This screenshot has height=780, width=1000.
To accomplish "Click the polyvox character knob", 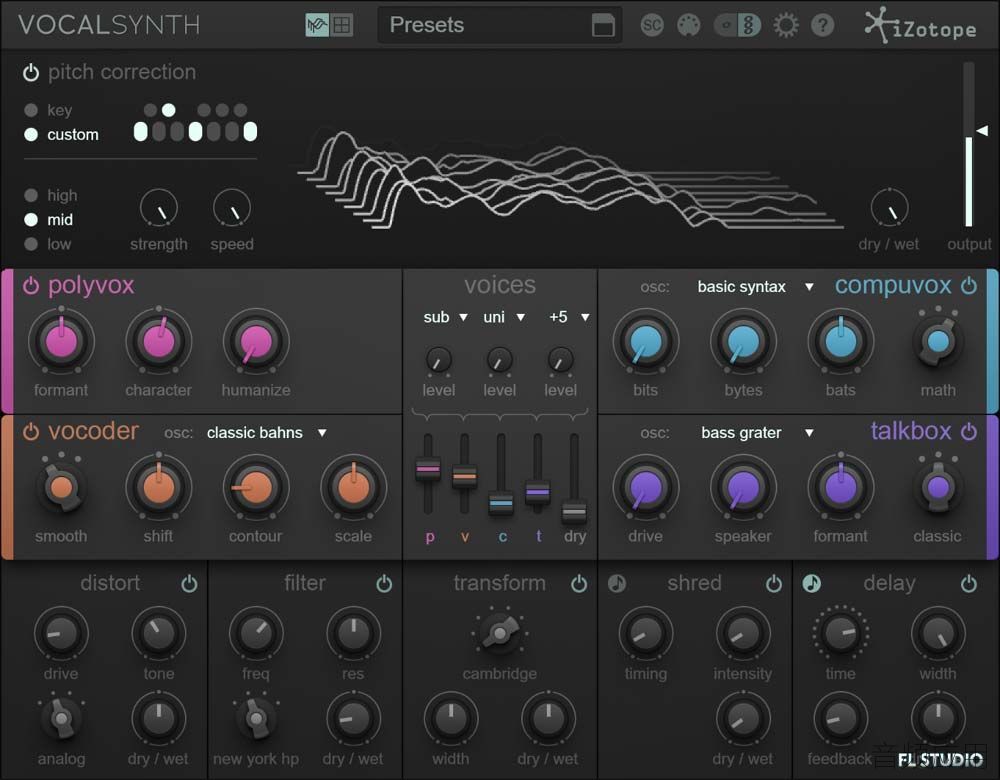I will pos(159,341).
